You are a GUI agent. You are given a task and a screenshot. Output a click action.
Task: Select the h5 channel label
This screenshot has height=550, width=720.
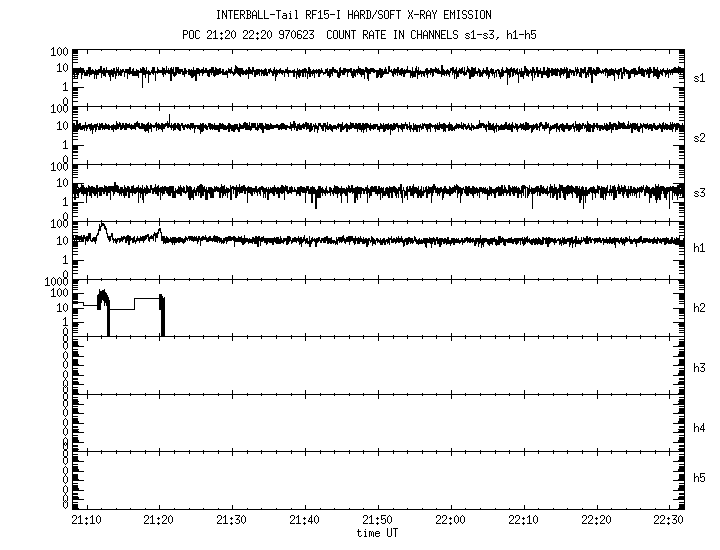pos(700,478)
